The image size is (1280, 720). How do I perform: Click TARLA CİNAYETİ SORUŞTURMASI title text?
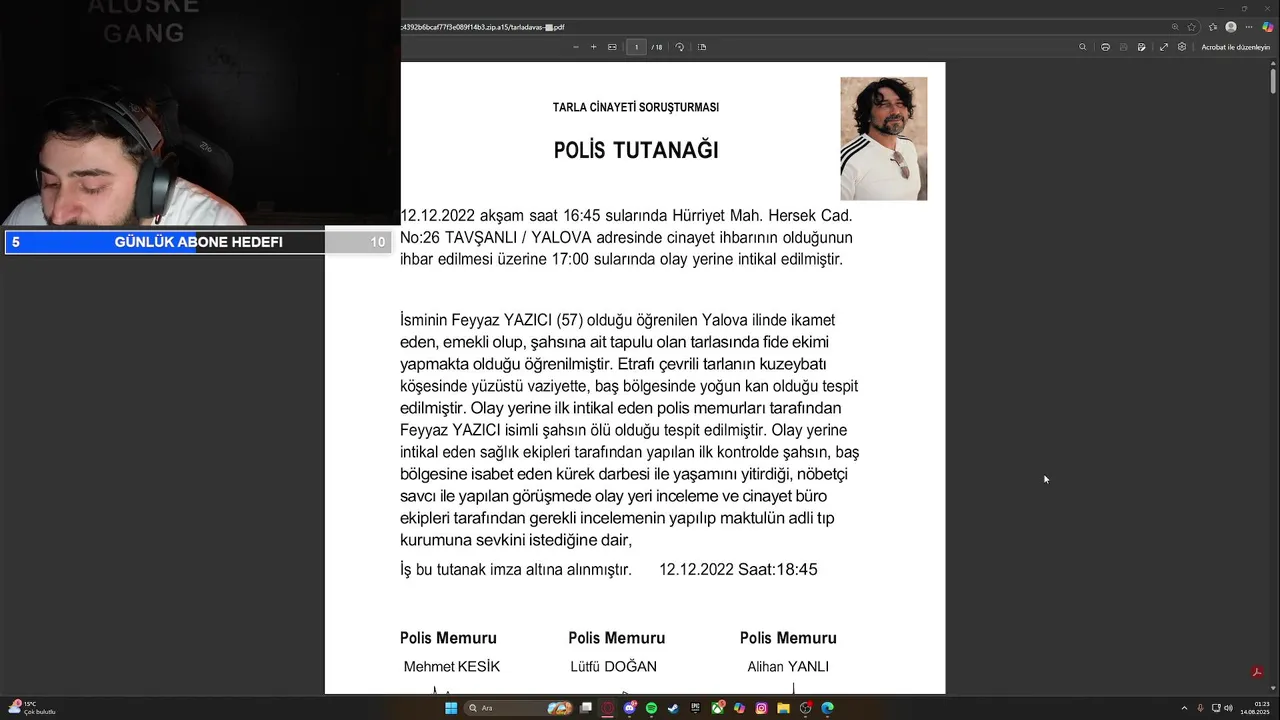[x=636, y=107]
